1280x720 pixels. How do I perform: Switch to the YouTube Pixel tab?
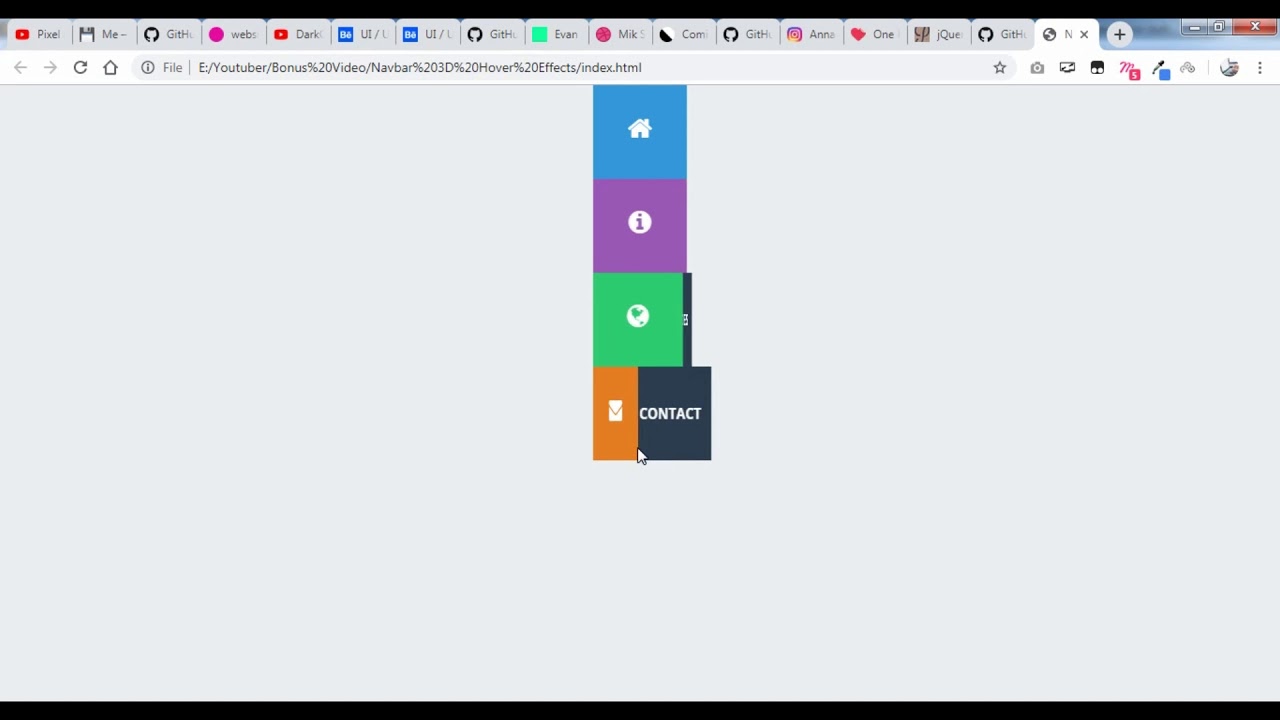click(x=38, y=34)
